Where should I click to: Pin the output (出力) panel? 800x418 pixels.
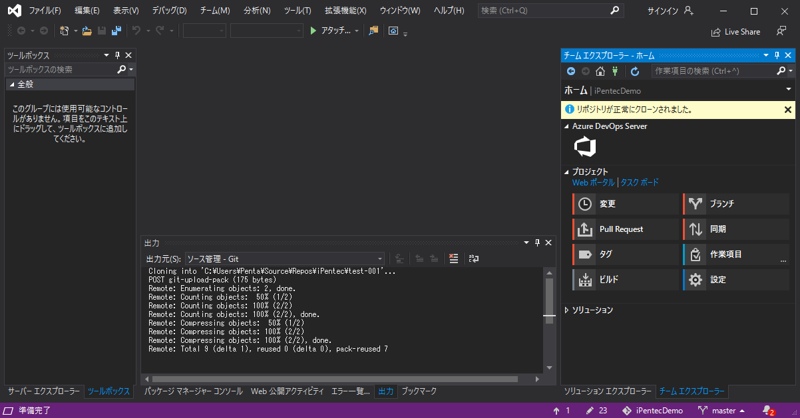click(x=537, y=242)
